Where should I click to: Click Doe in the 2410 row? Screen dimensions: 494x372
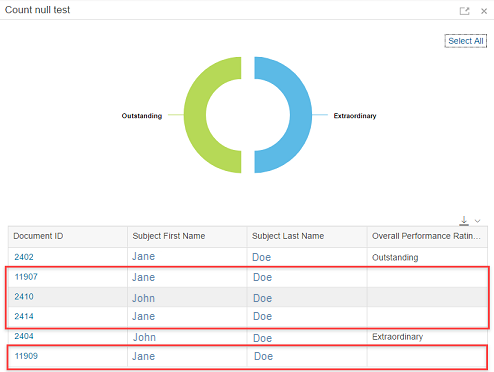[263, 298]
